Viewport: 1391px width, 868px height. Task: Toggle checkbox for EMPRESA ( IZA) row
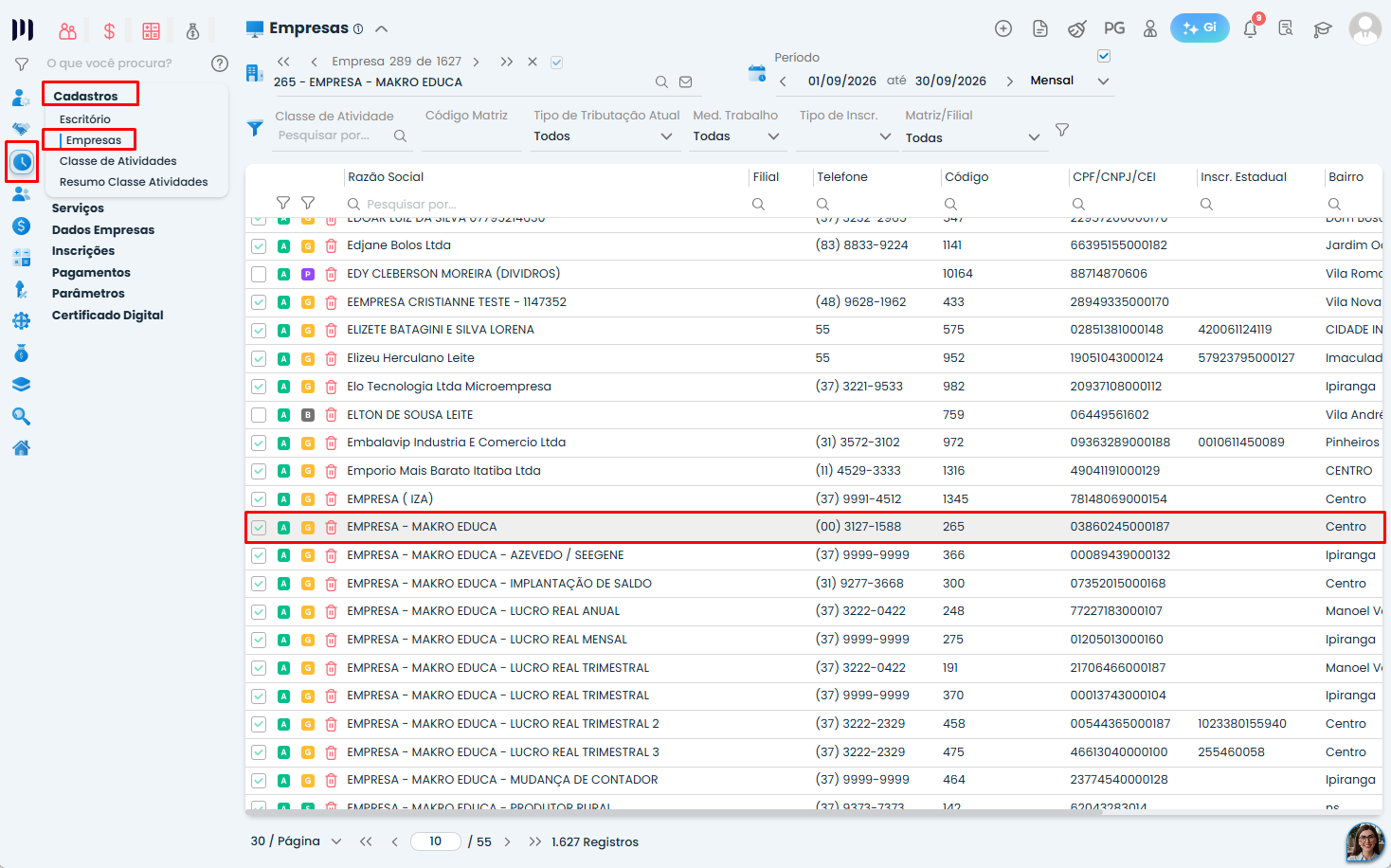click(x=259, y=499)
